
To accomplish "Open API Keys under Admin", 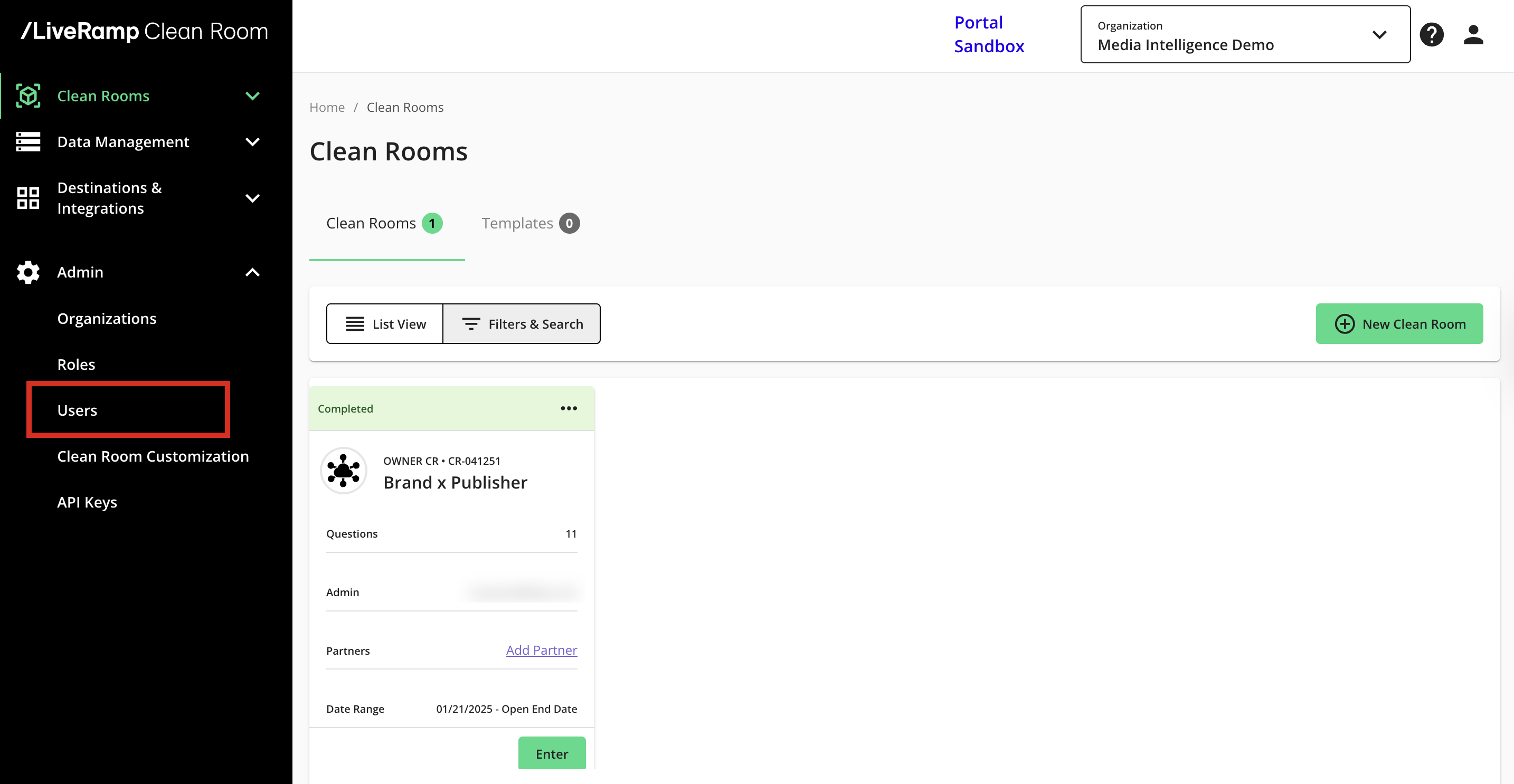I will click(87, 502).
